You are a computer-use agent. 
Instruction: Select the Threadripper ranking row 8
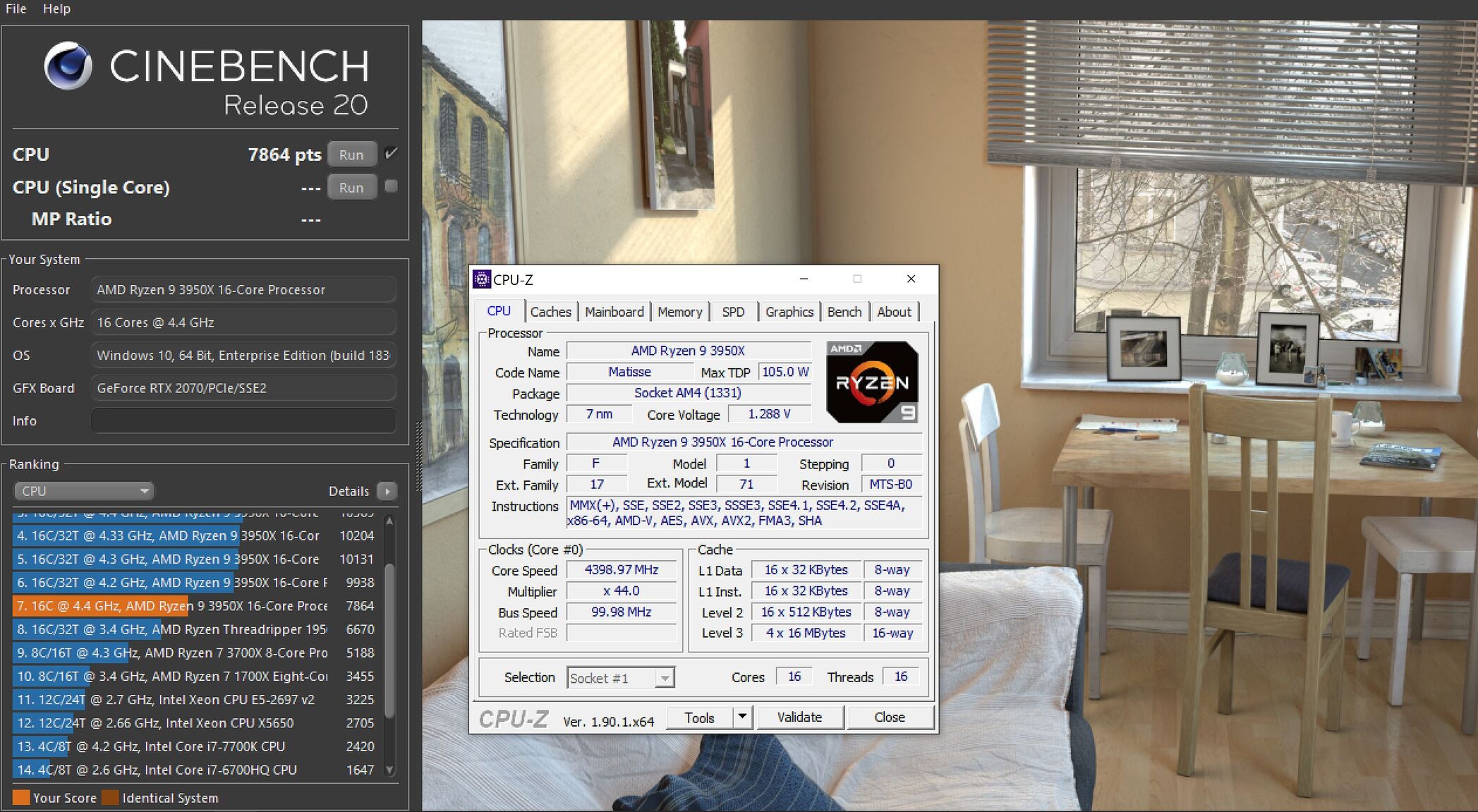pos(195,629)
